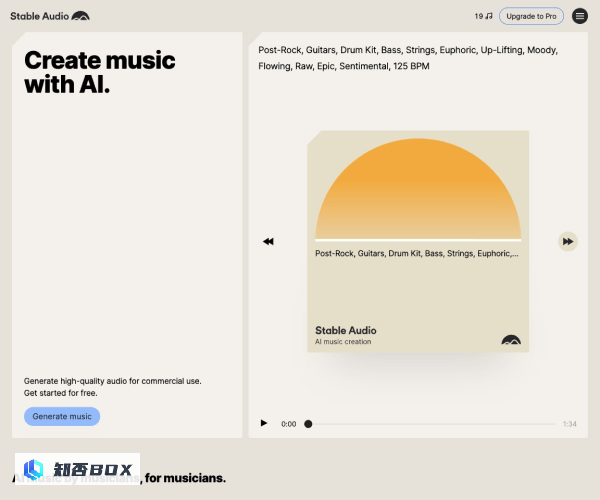Click the Stable Audio logo on album card
Screen dimensions: 600x500
(511, 340)
